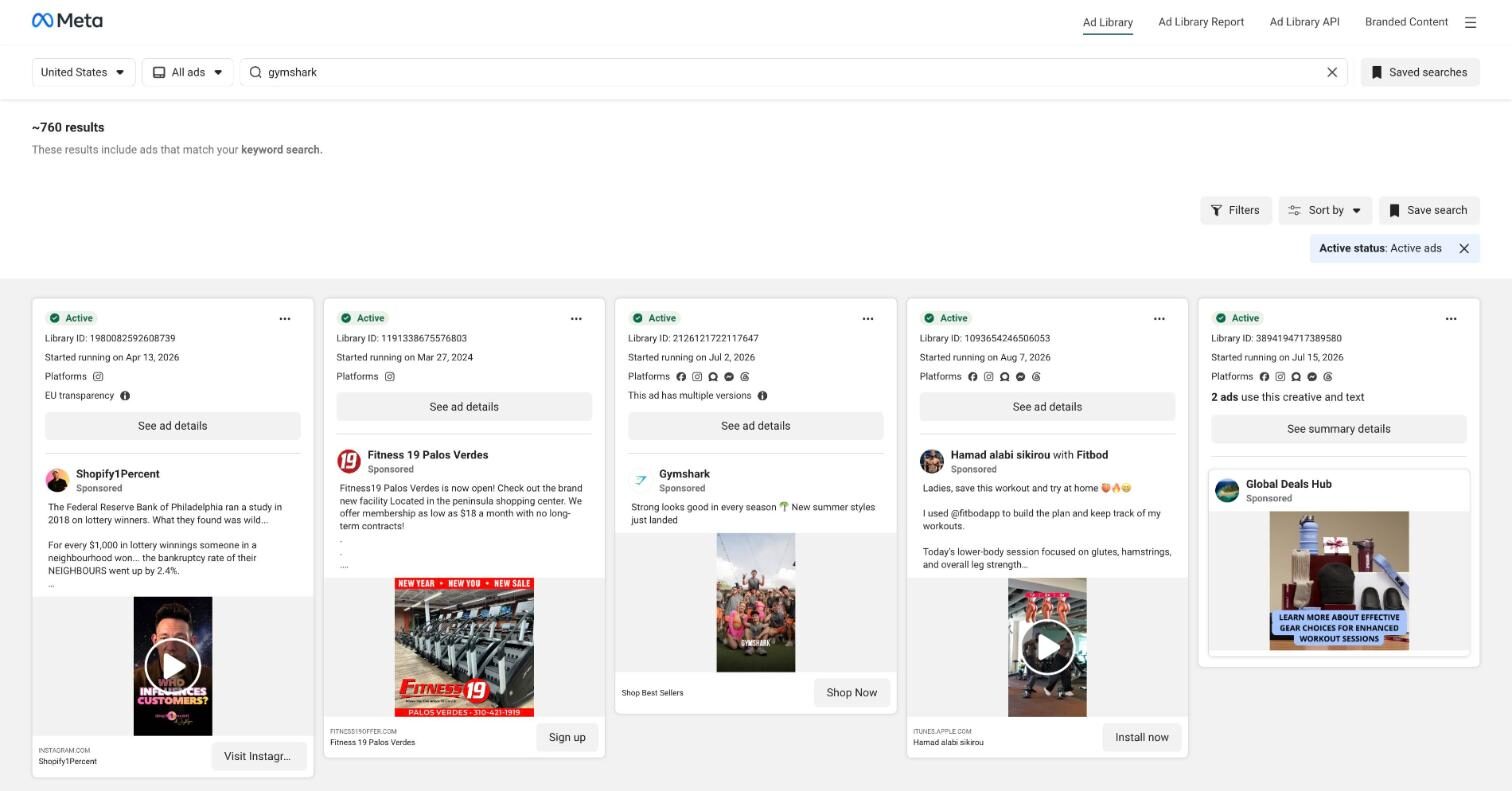Image resolution: width=1512 pixels, height=791 pixels.
Task: See ad details for Shopify1Percent ad
Action: (x=173, y=426)
